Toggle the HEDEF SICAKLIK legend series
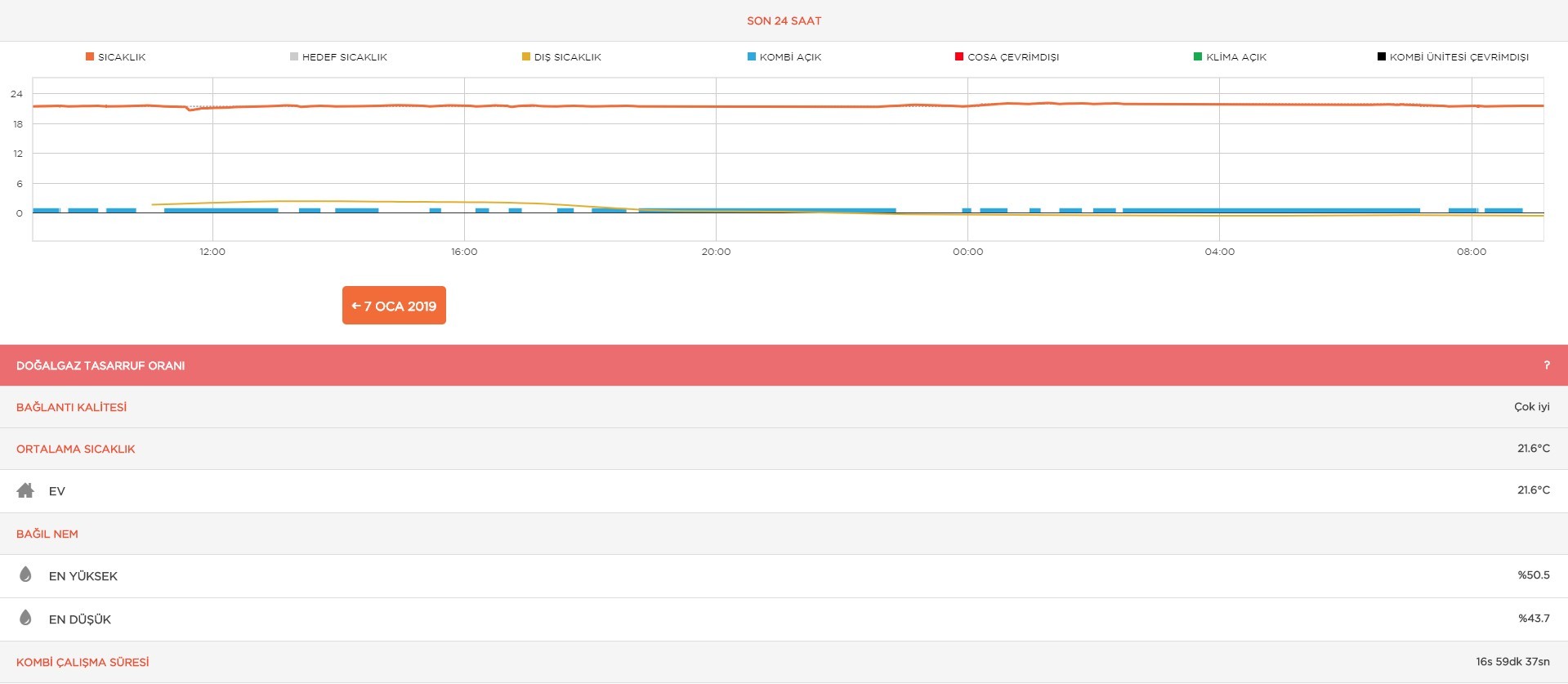The width and height of the screenshot is (1568, 684). (338, 57)
